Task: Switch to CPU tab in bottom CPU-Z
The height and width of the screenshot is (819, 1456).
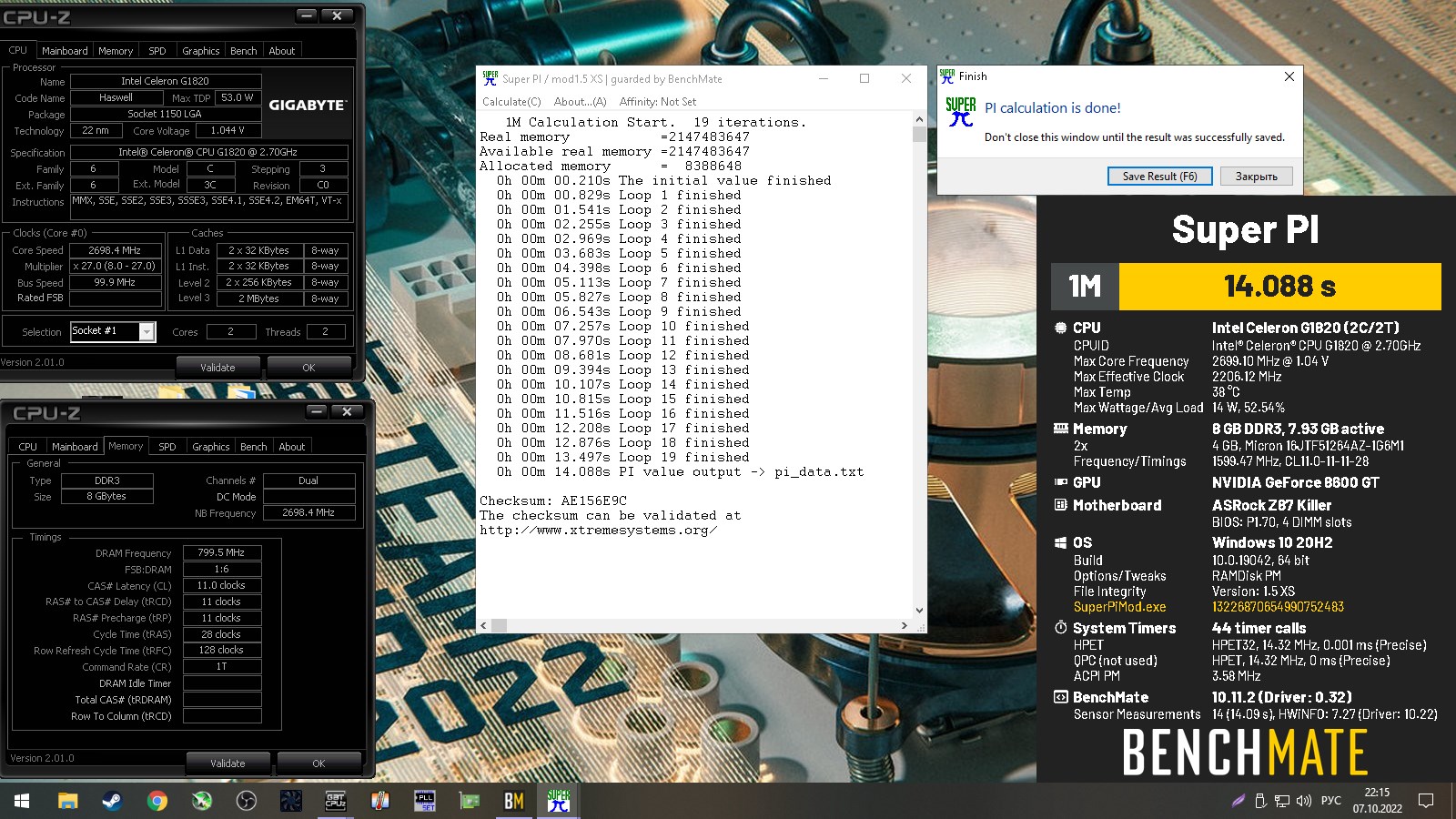Action: [x=28, y=447]
